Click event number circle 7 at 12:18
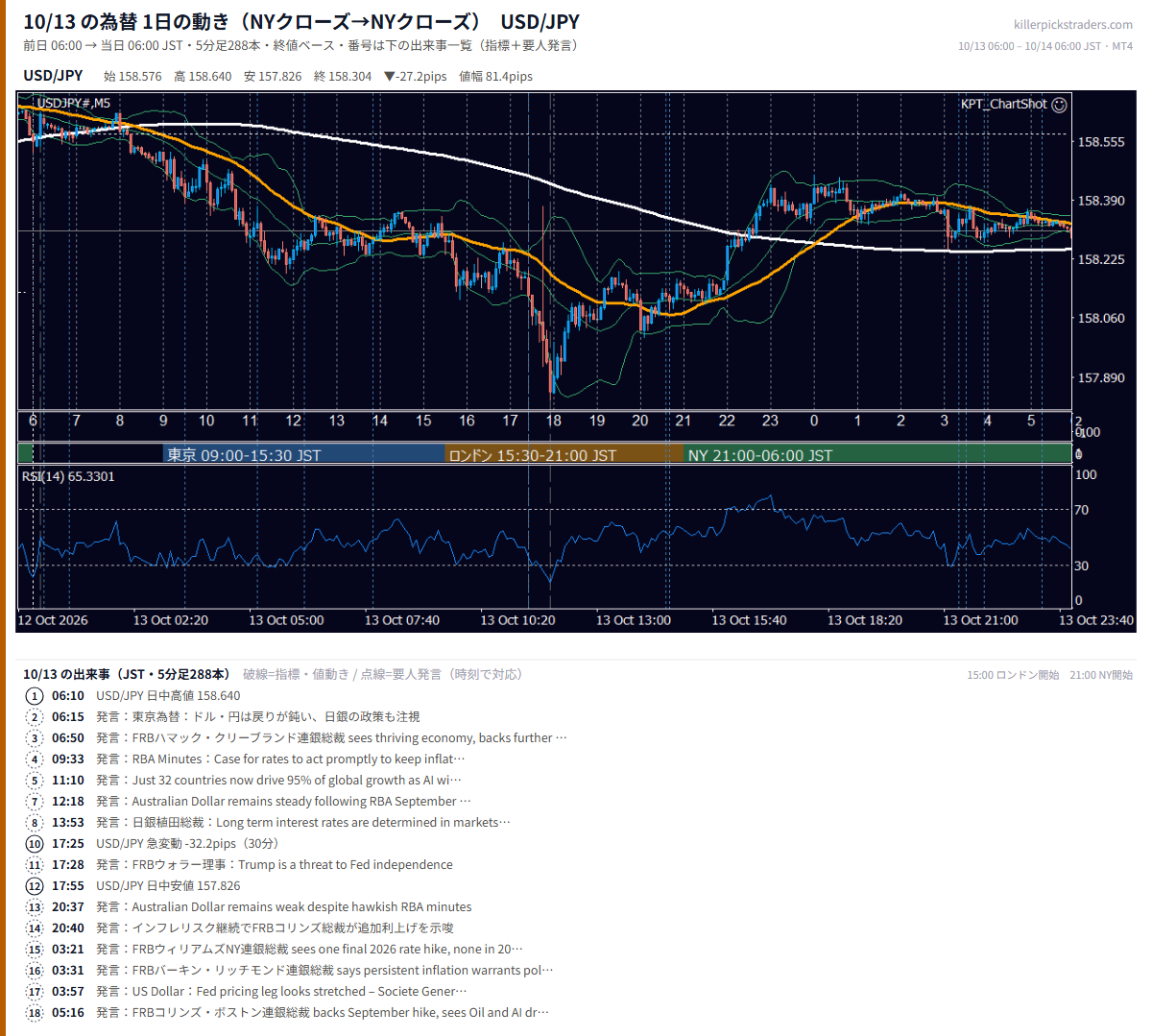1152x1036 pixels. pyautogui.click(x=35, y=802)
